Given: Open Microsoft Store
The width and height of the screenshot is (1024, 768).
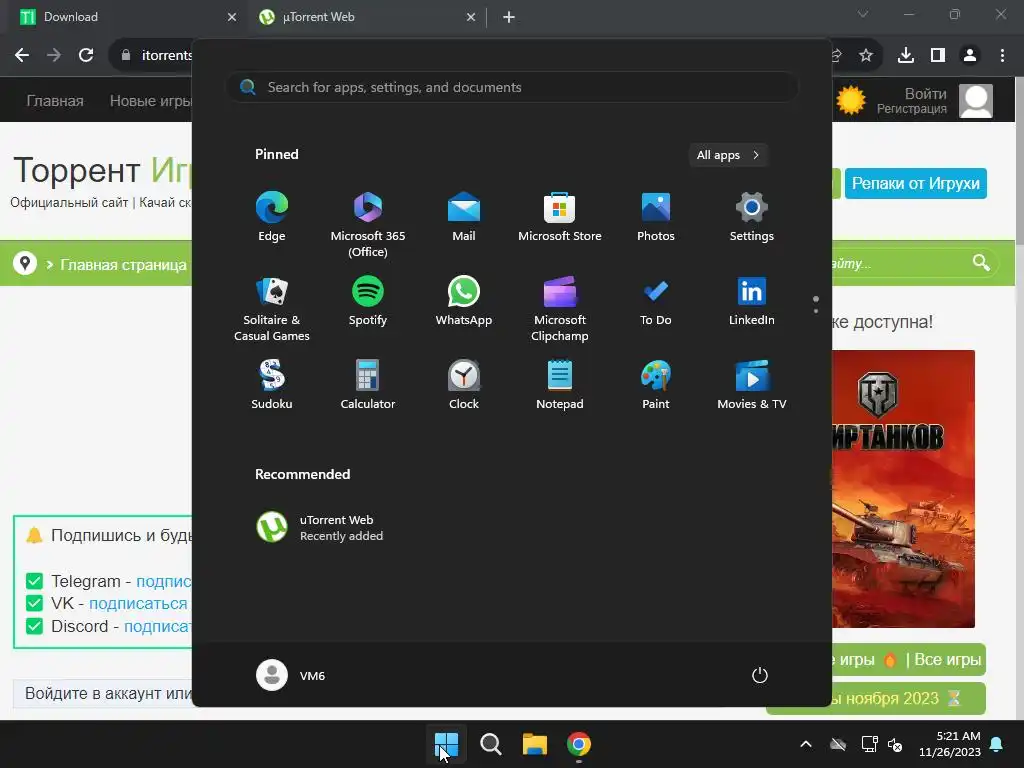Looking at the screenshot, I should pos(560,217).
